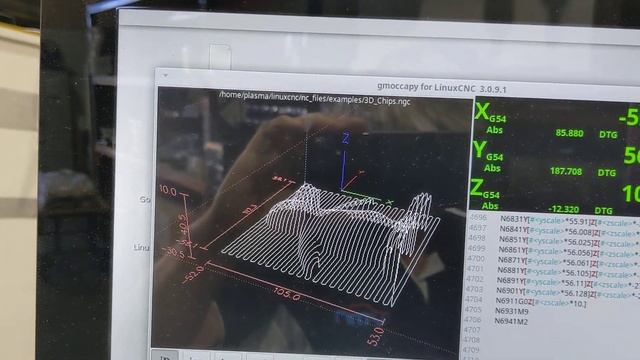Select the Y axis G54 DRO label
640x360 pixels.
coord(488,151)
